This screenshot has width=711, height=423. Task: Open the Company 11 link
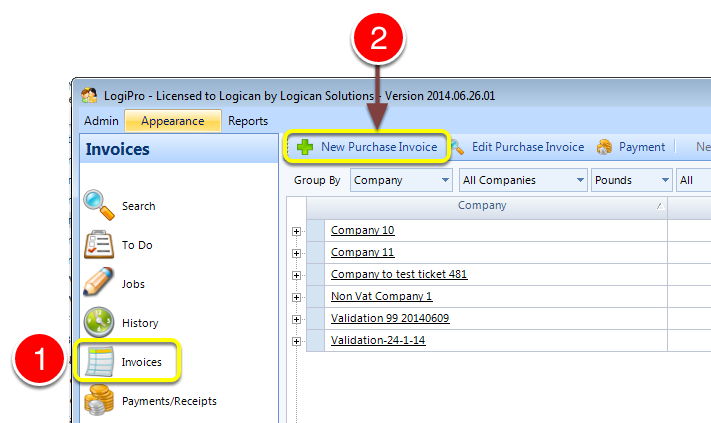click(x=362, y=252)
